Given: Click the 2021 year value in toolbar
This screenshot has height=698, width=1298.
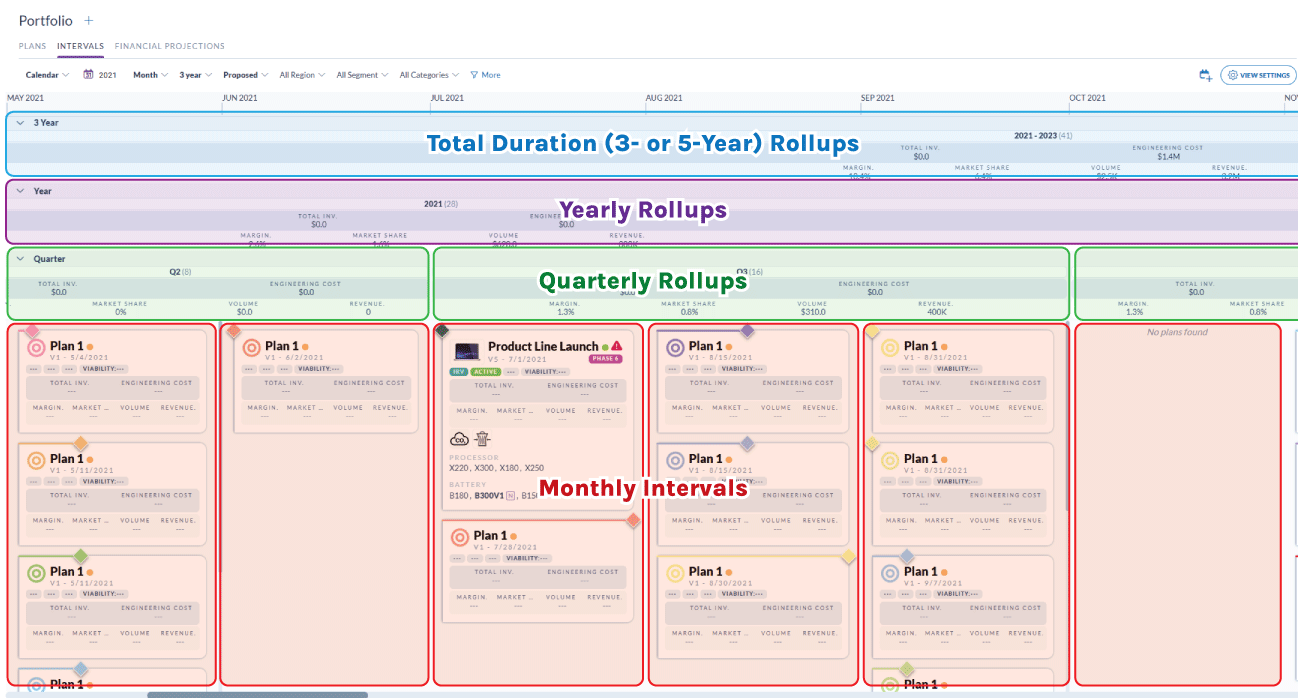Looking at the screenshot, I should pyautogui.click(x=107, y=75).
